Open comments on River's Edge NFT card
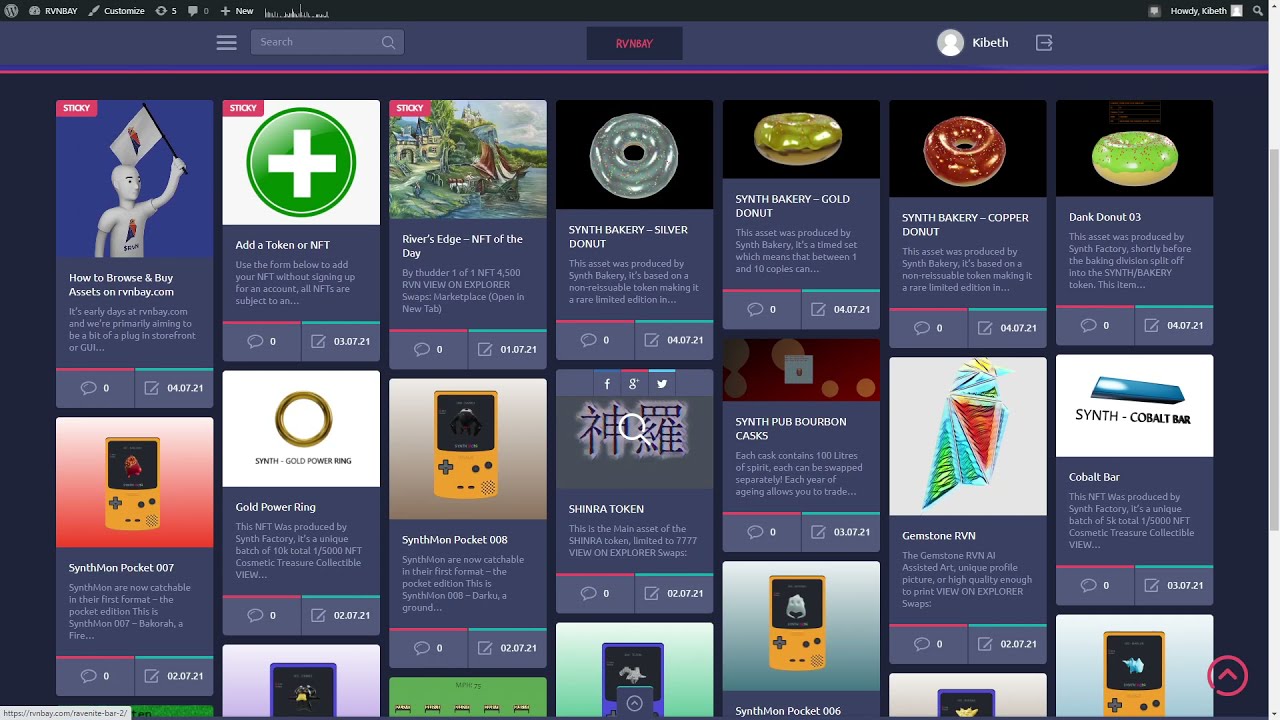1280x720 pixels. click(x=428, y=349)
